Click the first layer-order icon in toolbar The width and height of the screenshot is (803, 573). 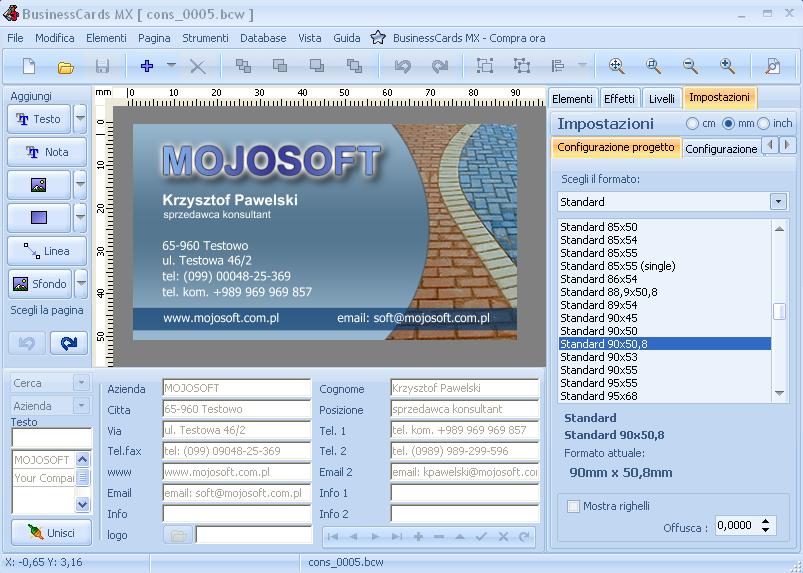click(x=243, y=66)
